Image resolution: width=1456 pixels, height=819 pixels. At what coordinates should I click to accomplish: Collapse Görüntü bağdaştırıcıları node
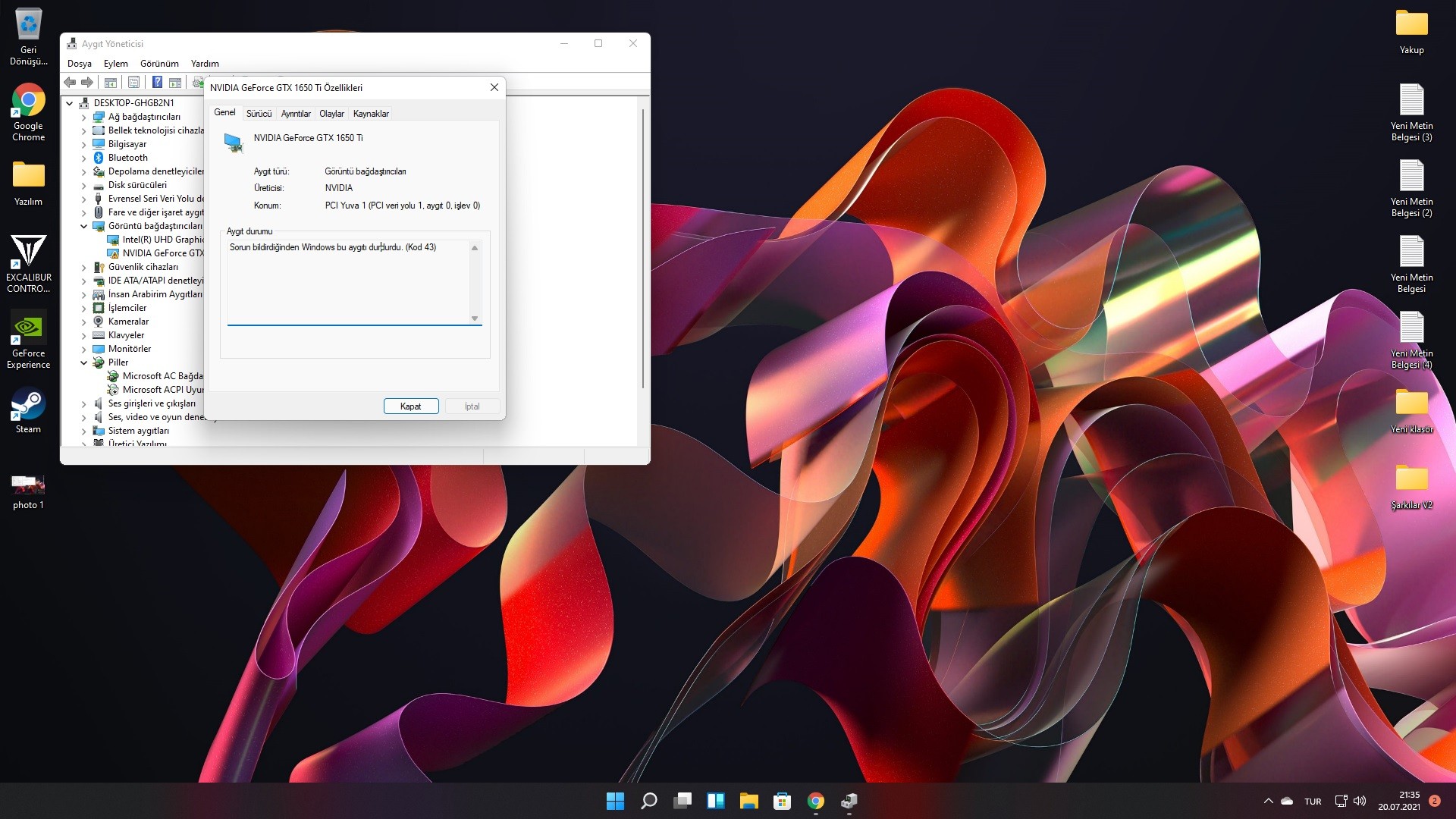coord(84,226)
